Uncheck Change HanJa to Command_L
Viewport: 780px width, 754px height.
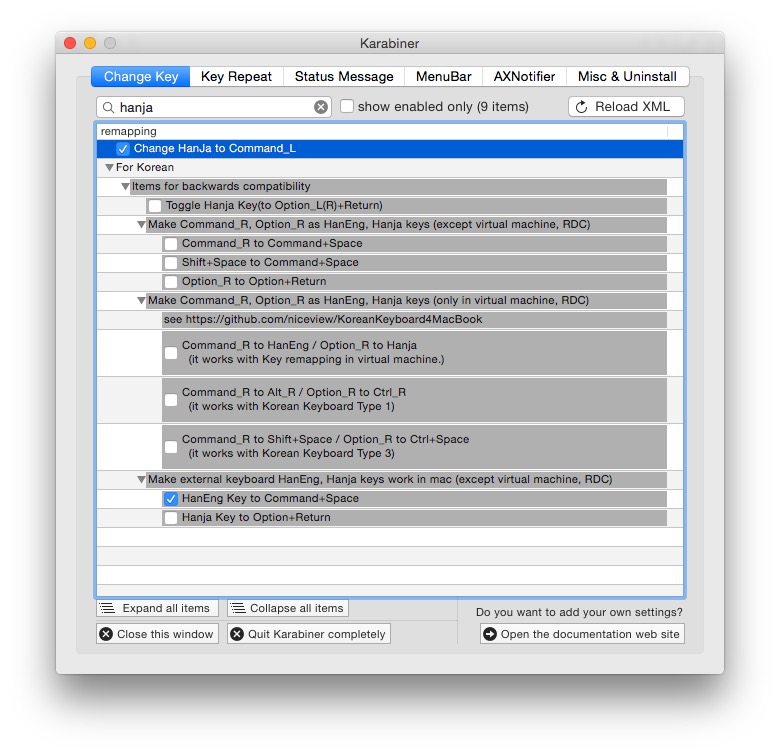pos(122,149)
